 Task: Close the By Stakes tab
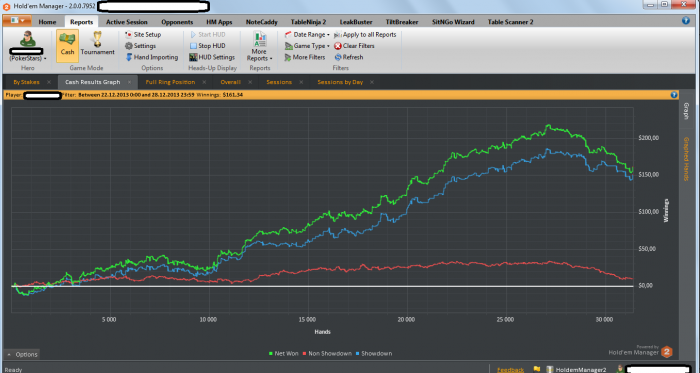(x=49, y=82)
